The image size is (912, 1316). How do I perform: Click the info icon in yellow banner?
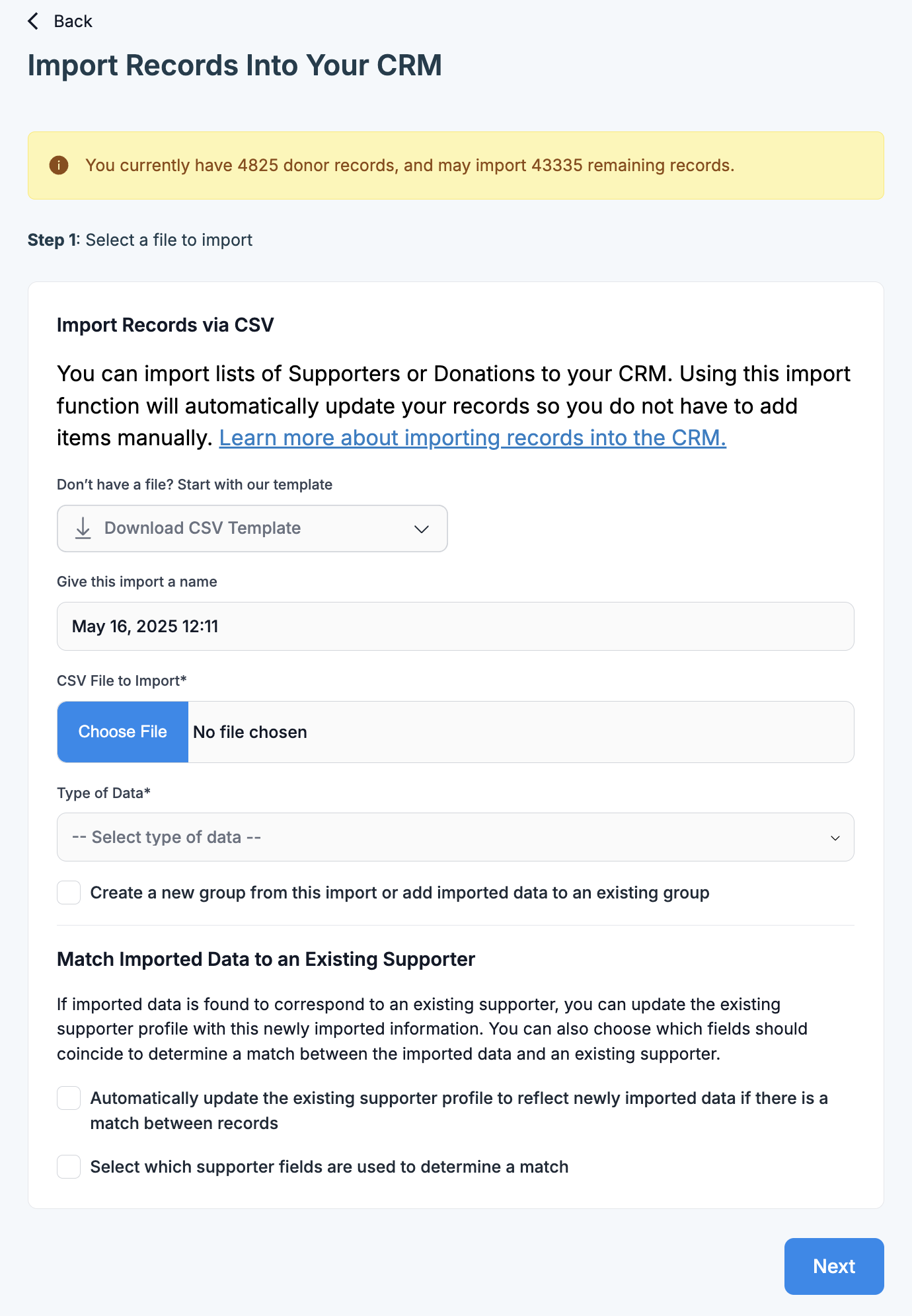click(x=59, y=165)
